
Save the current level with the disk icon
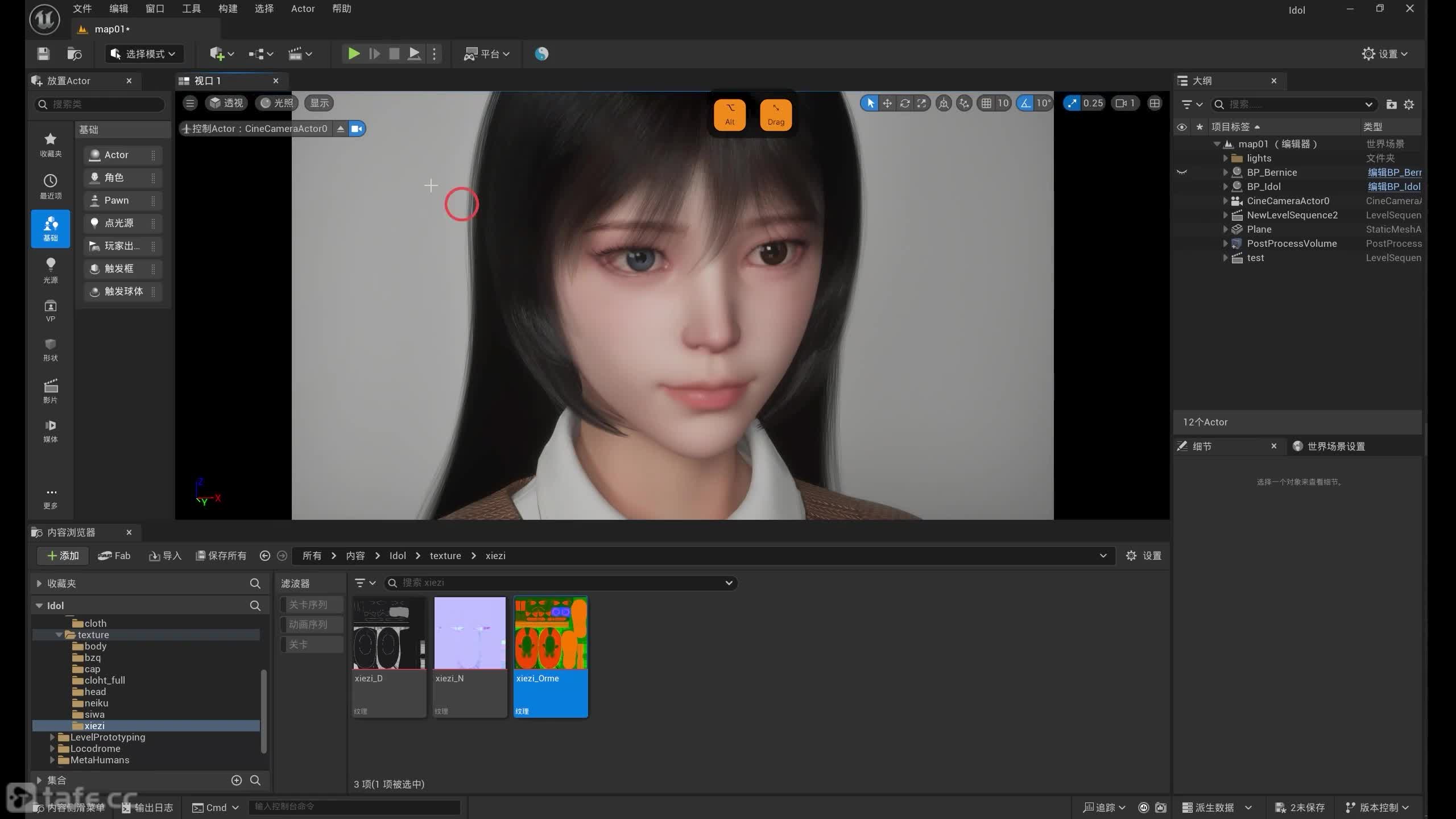[43, 53]
